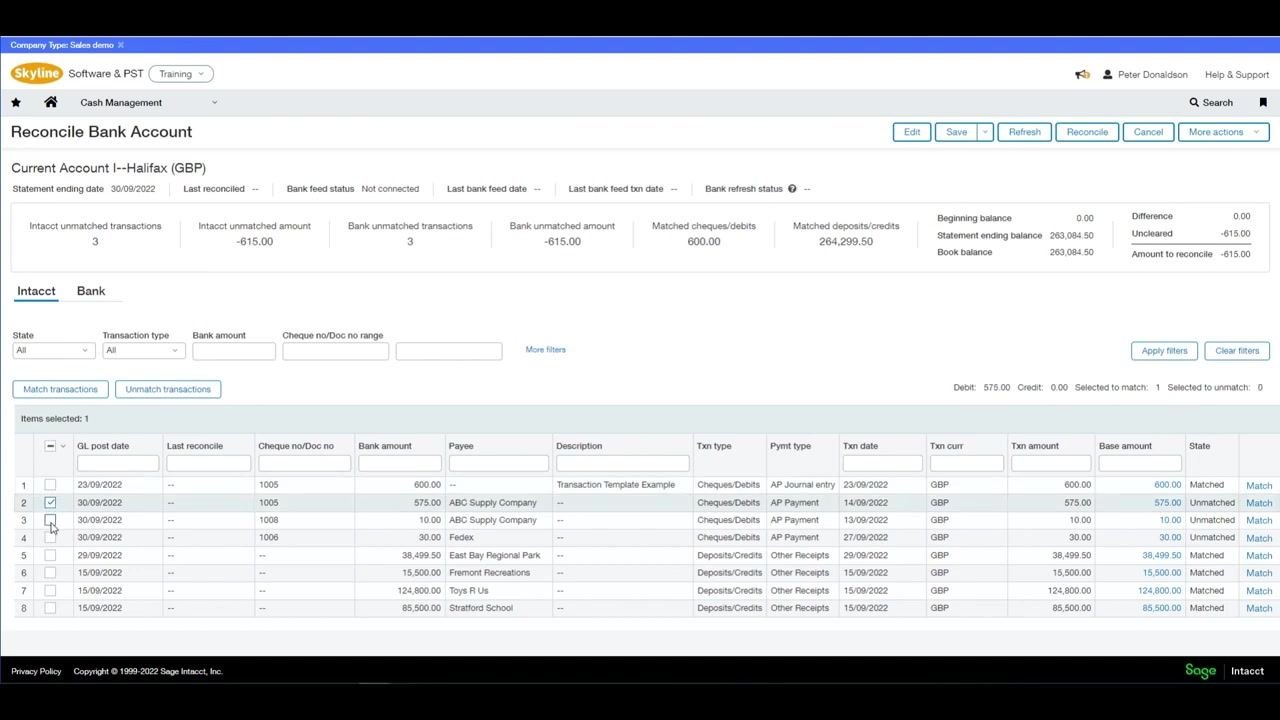The width and height of the screenshot is (1280, 720).
Task: Open announcements megaphone icon
Action: pos(1082,74)
